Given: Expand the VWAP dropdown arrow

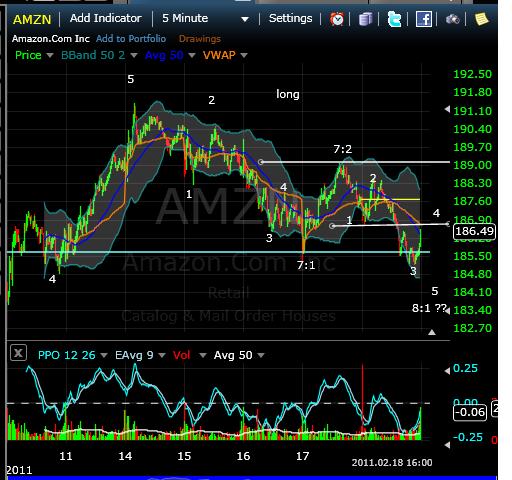Looking at the screenshot, I should point(244,55).
